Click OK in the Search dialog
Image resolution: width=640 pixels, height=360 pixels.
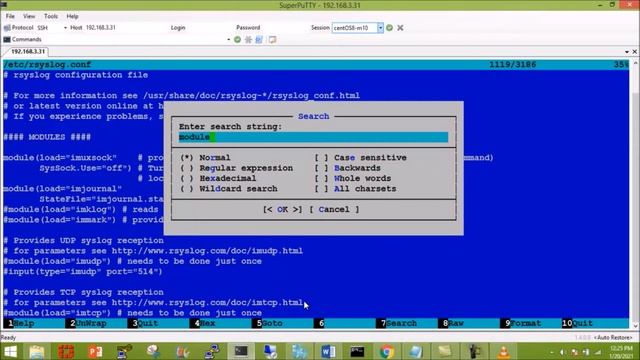(282, 209)
